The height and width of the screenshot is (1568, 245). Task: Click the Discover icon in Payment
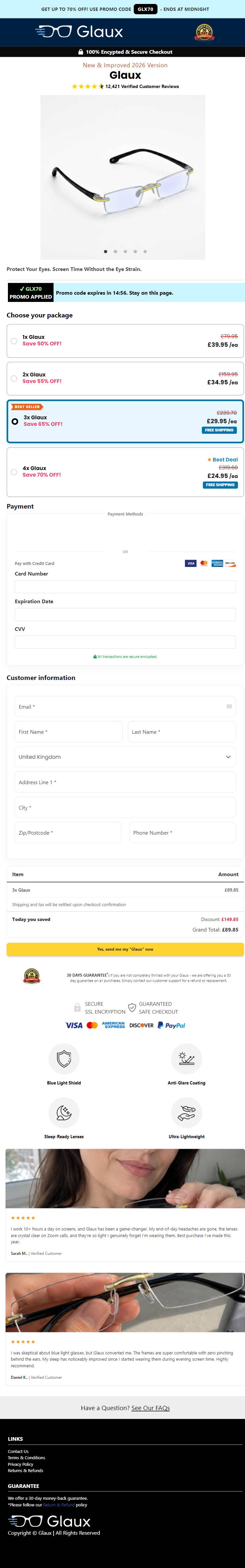230,564
